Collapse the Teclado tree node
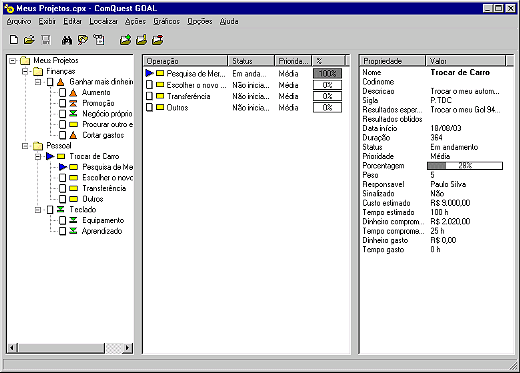This screenshot has height=373, width=520. click(x=38, y=210)
